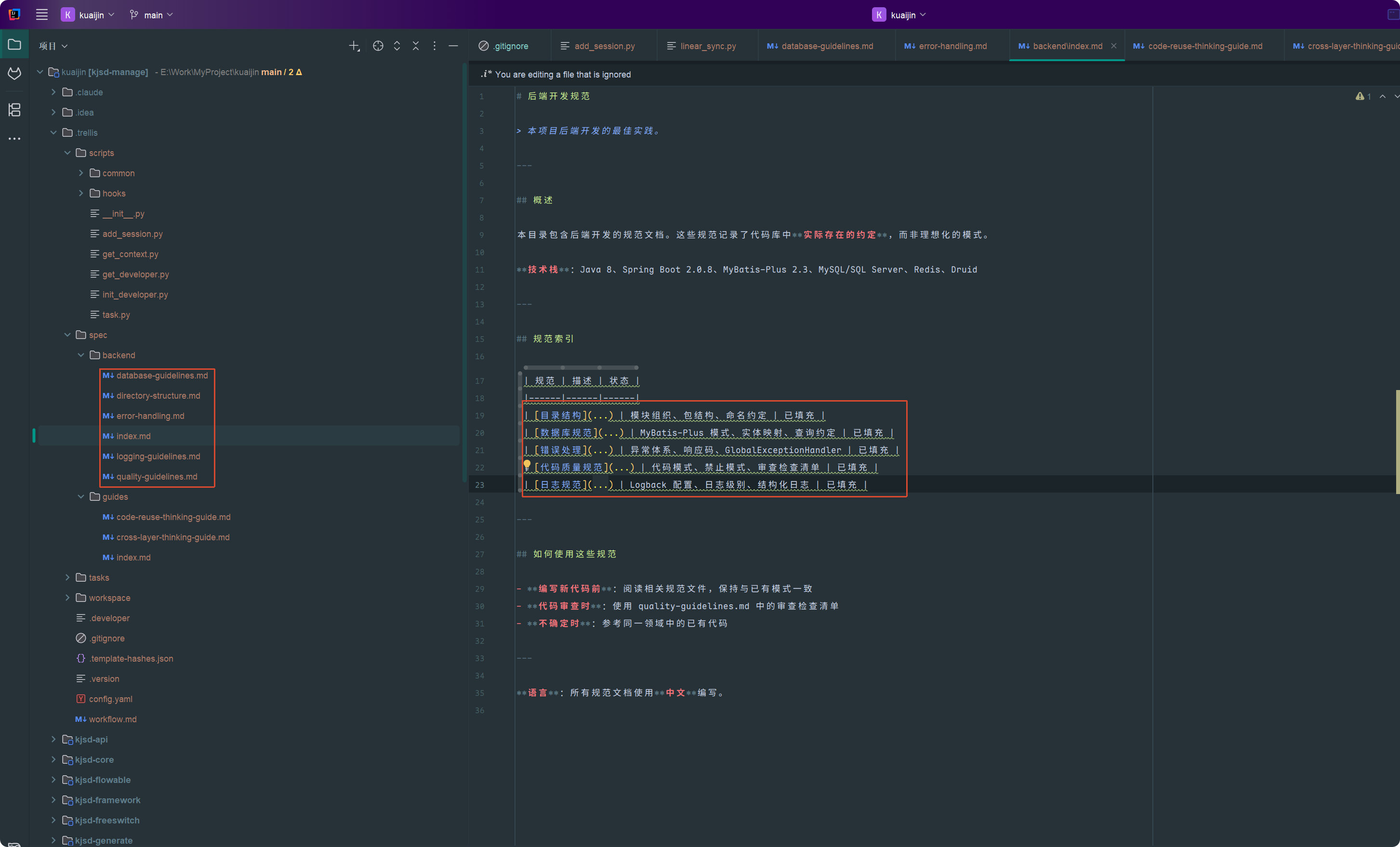Collapse the kuaijin root project node

(x=40, y=72)
